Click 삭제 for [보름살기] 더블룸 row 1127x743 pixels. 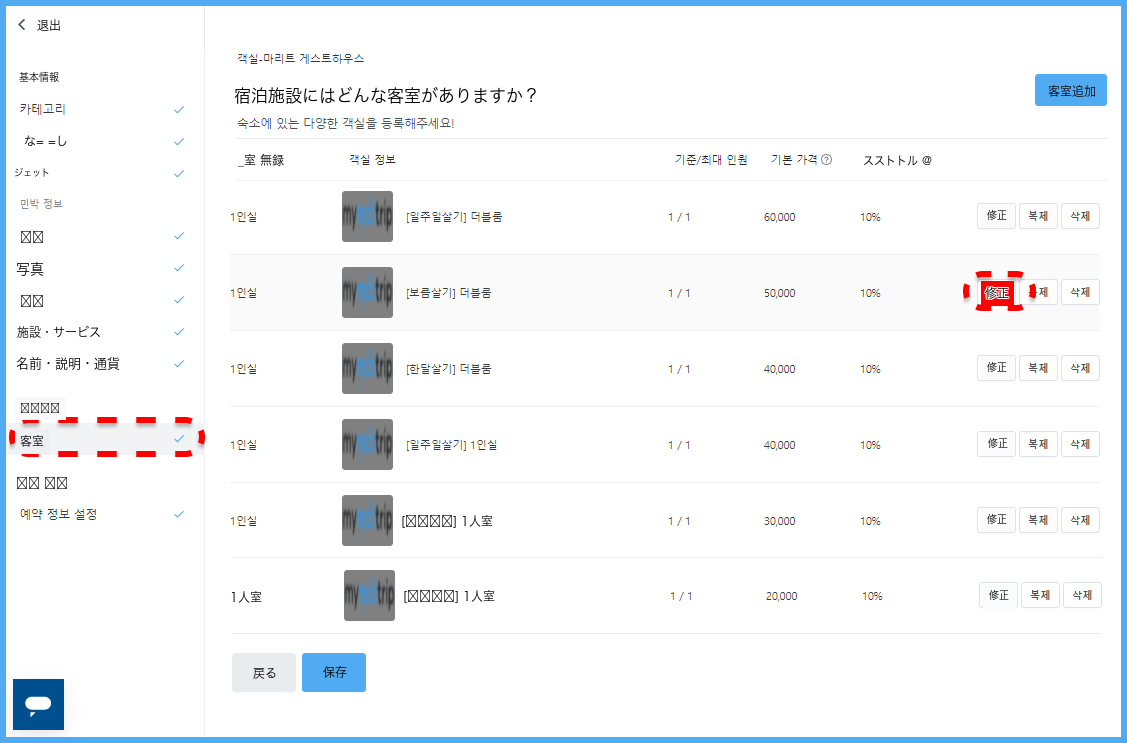pos(1080,292)
